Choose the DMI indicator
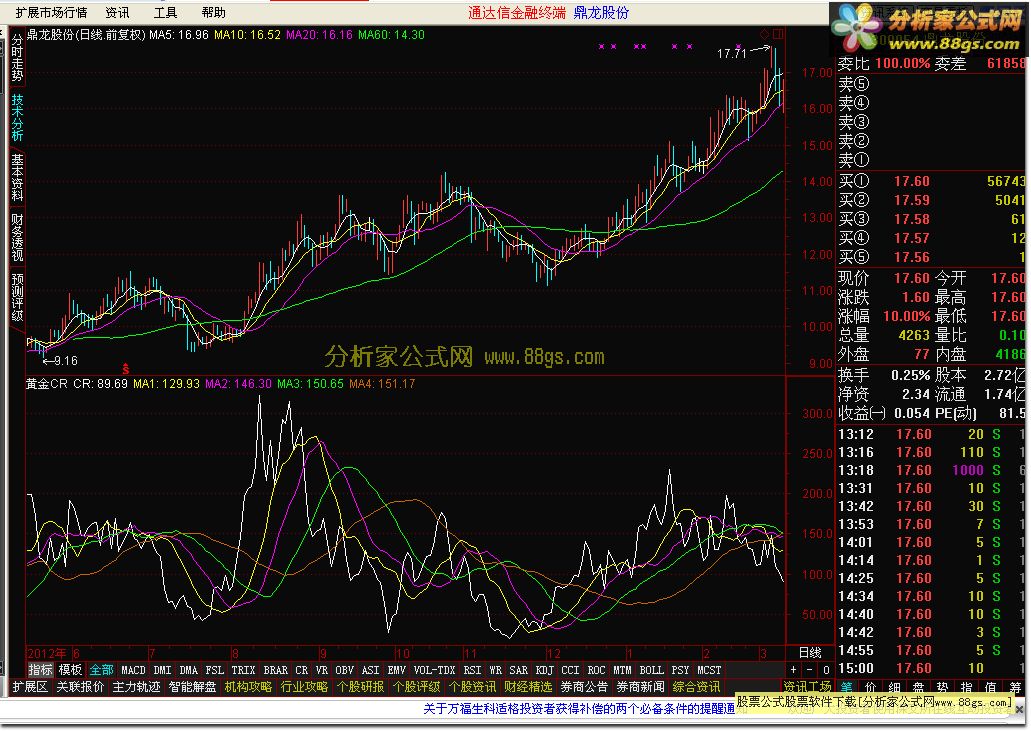1031x731 pixels. point(162,670)
